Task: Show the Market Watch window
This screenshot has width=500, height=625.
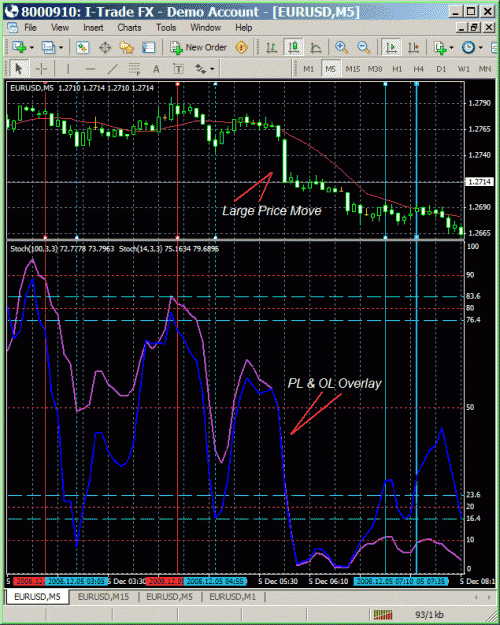Action: click(82, 47)
